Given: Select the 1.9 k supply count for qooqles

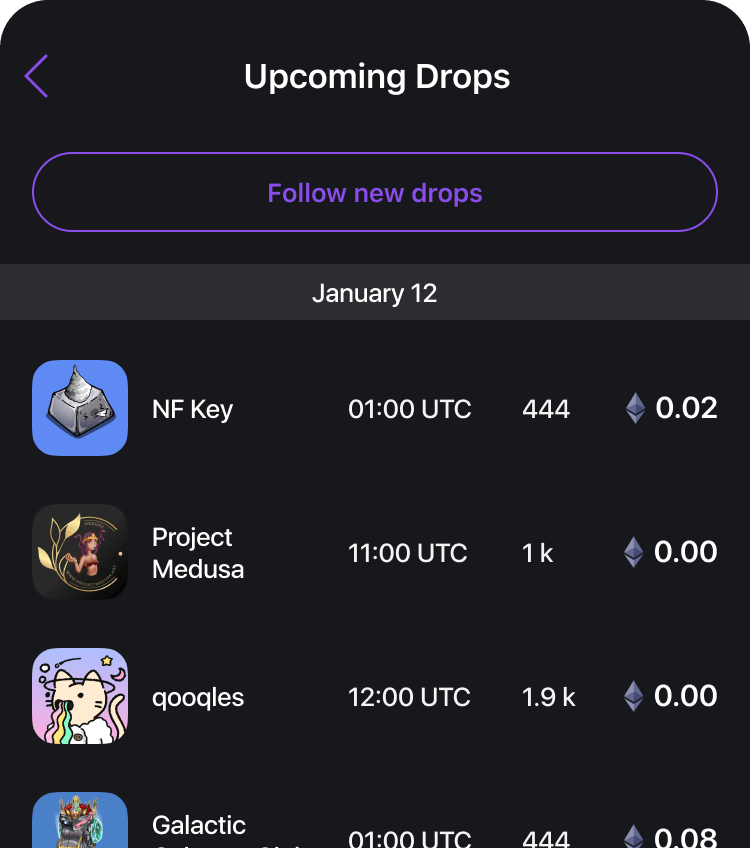Looking at the screenshot, I should (x=547, y=696).
